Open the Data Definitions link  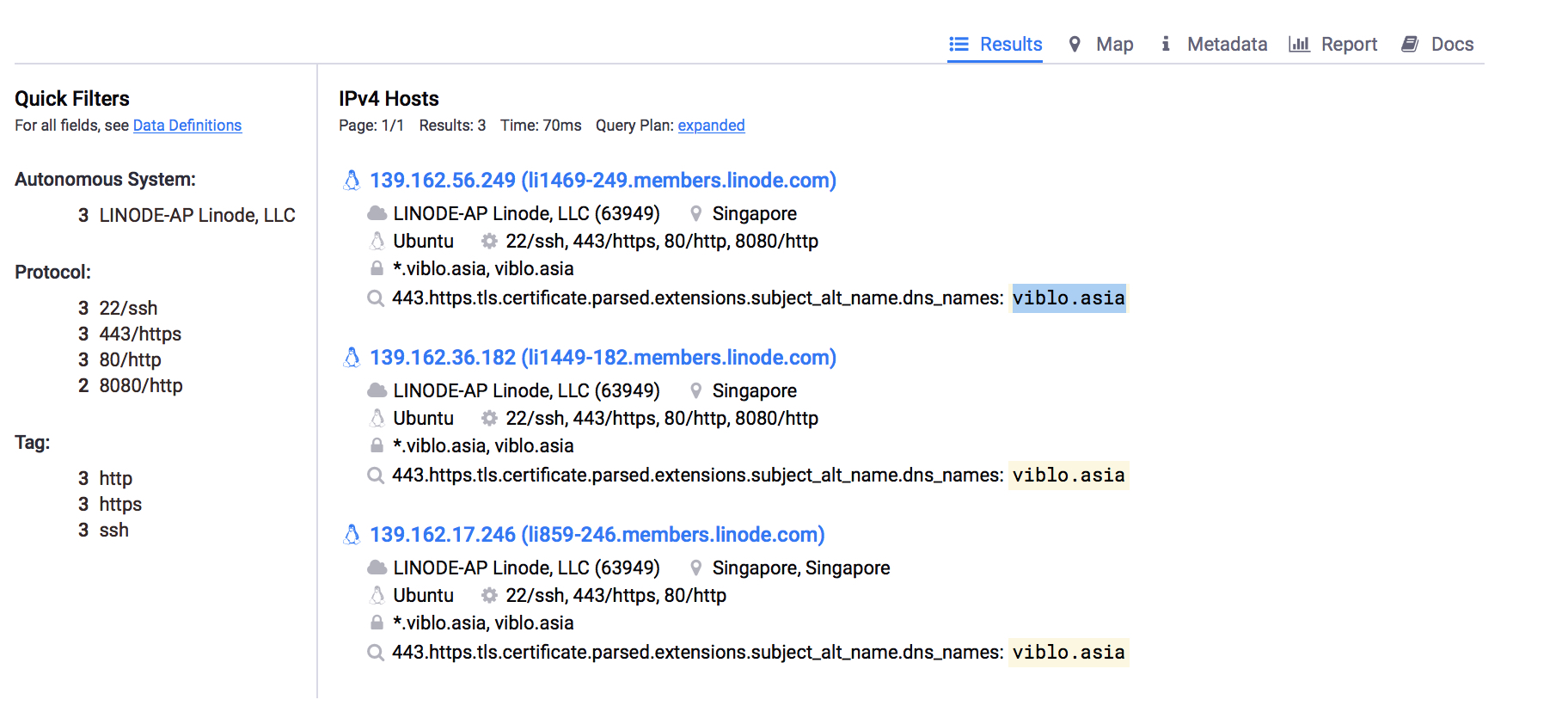pyautogui.click(x=187, y=126)
